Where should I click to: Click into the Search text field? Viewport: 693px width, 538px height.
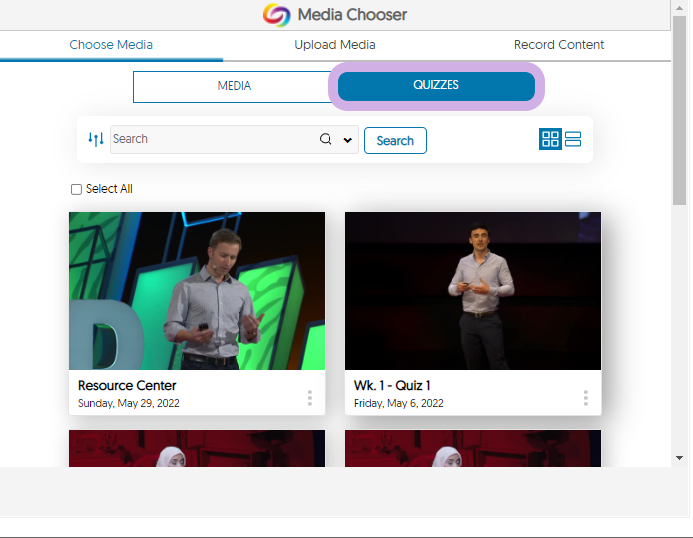(212, 140)
